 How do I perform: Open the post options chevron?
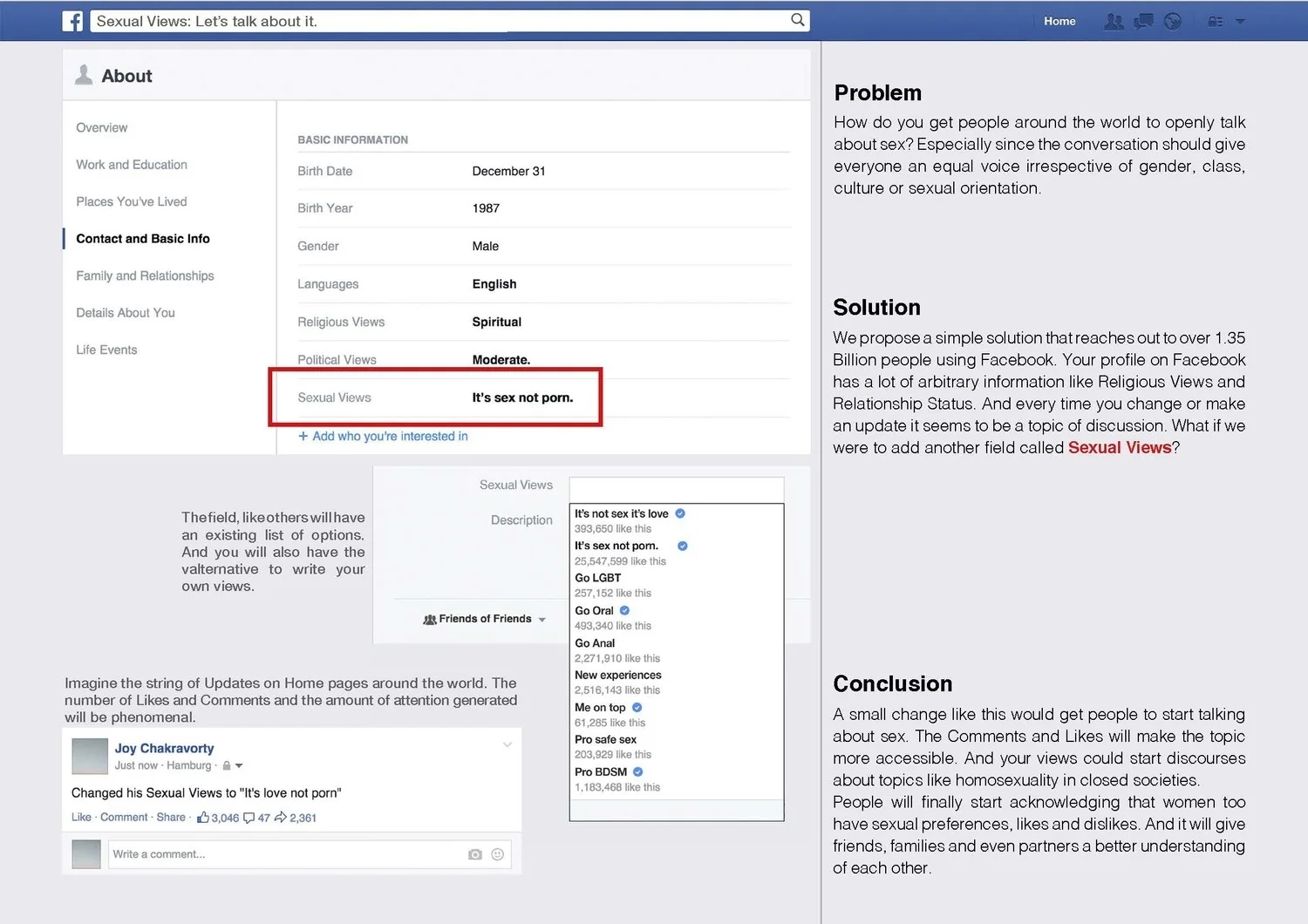point(507,744)
